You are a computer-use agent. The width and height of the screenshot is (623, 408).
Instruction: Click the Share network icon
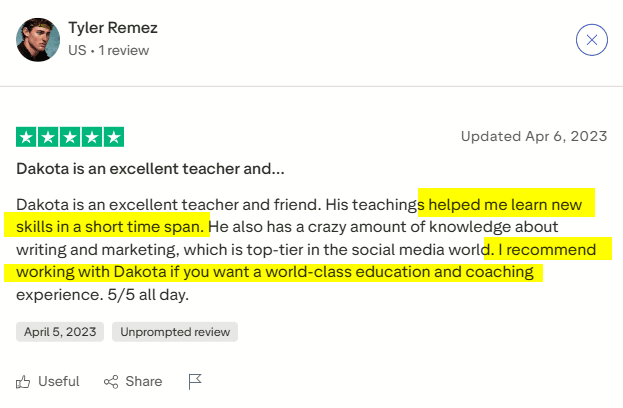click(112, 381)
